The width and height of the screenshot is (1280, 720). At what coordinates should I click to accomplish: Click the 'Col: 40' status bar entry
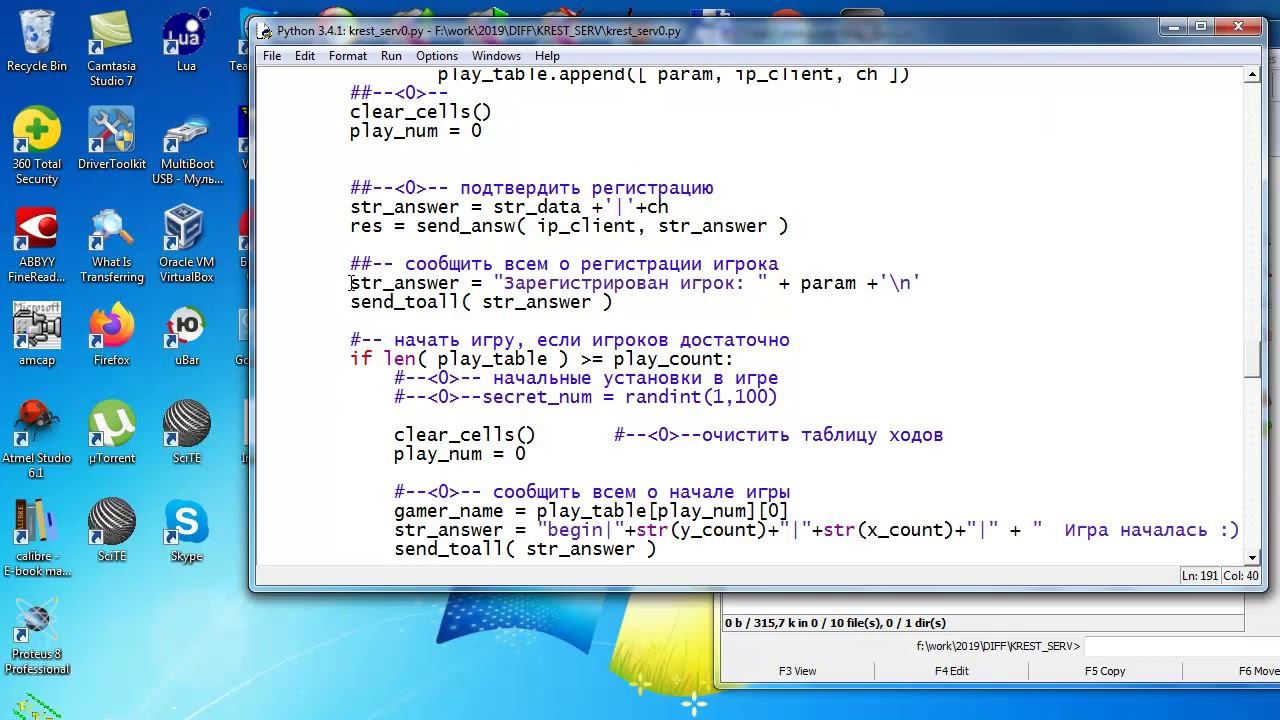coord(1241,576)
